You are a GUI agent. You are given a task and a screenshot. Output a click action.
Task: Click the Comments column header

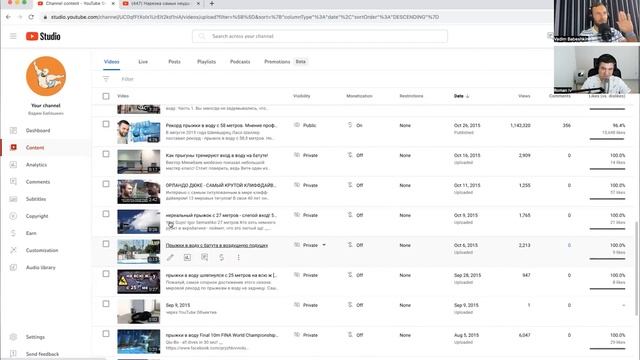point(560,96)
